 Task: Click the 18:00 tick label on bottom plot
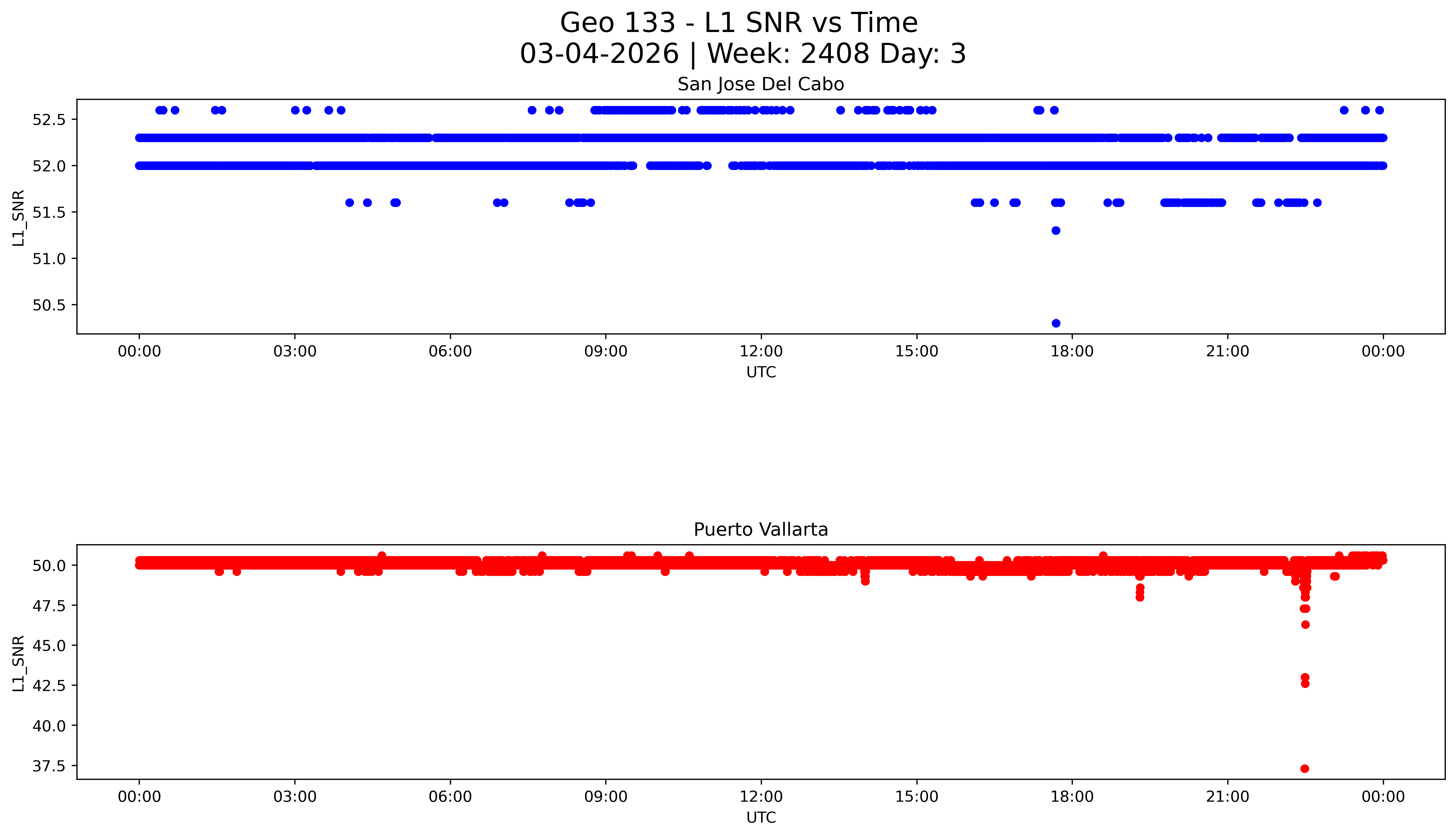click(x=1072, y=797)
